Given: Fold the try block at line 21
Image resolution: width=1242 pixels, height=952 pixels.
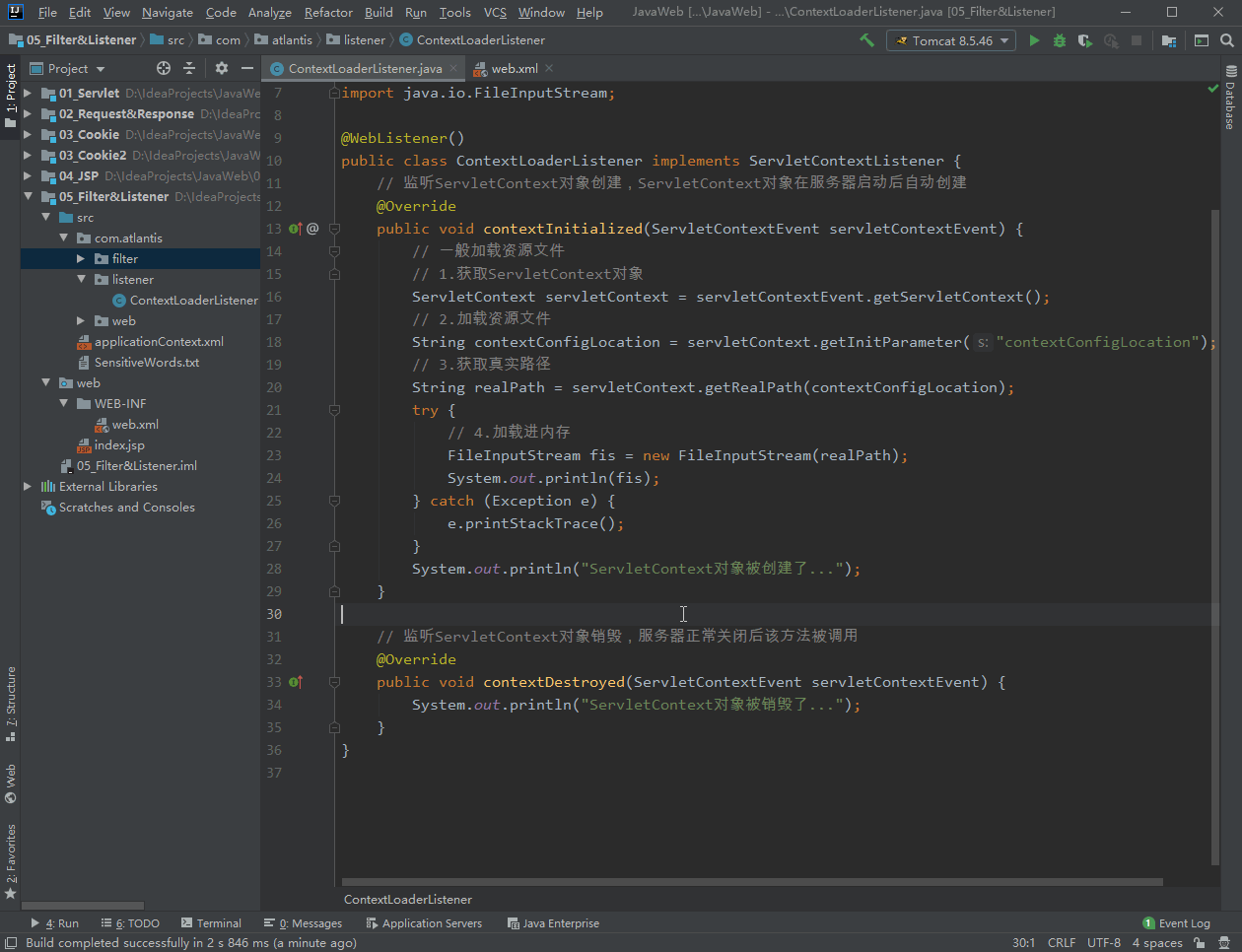Looking at the screenshot, I should [x=334, y=410].
